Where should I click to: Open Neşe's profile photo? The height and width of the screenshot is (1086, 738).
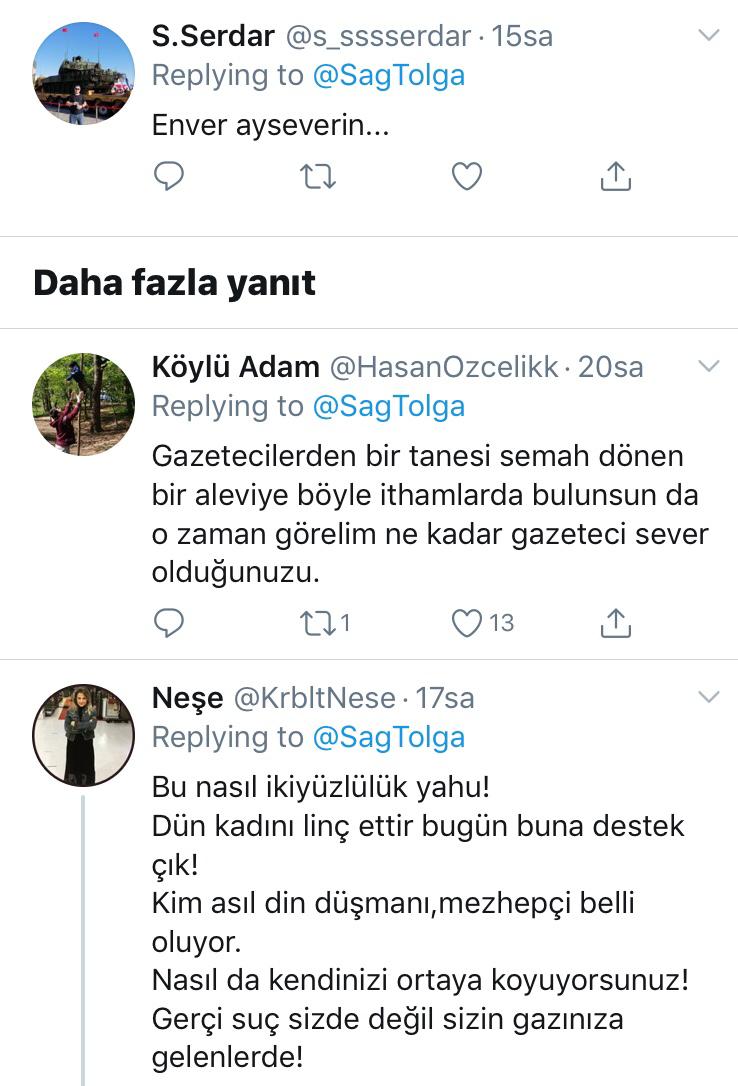(84, 734)
